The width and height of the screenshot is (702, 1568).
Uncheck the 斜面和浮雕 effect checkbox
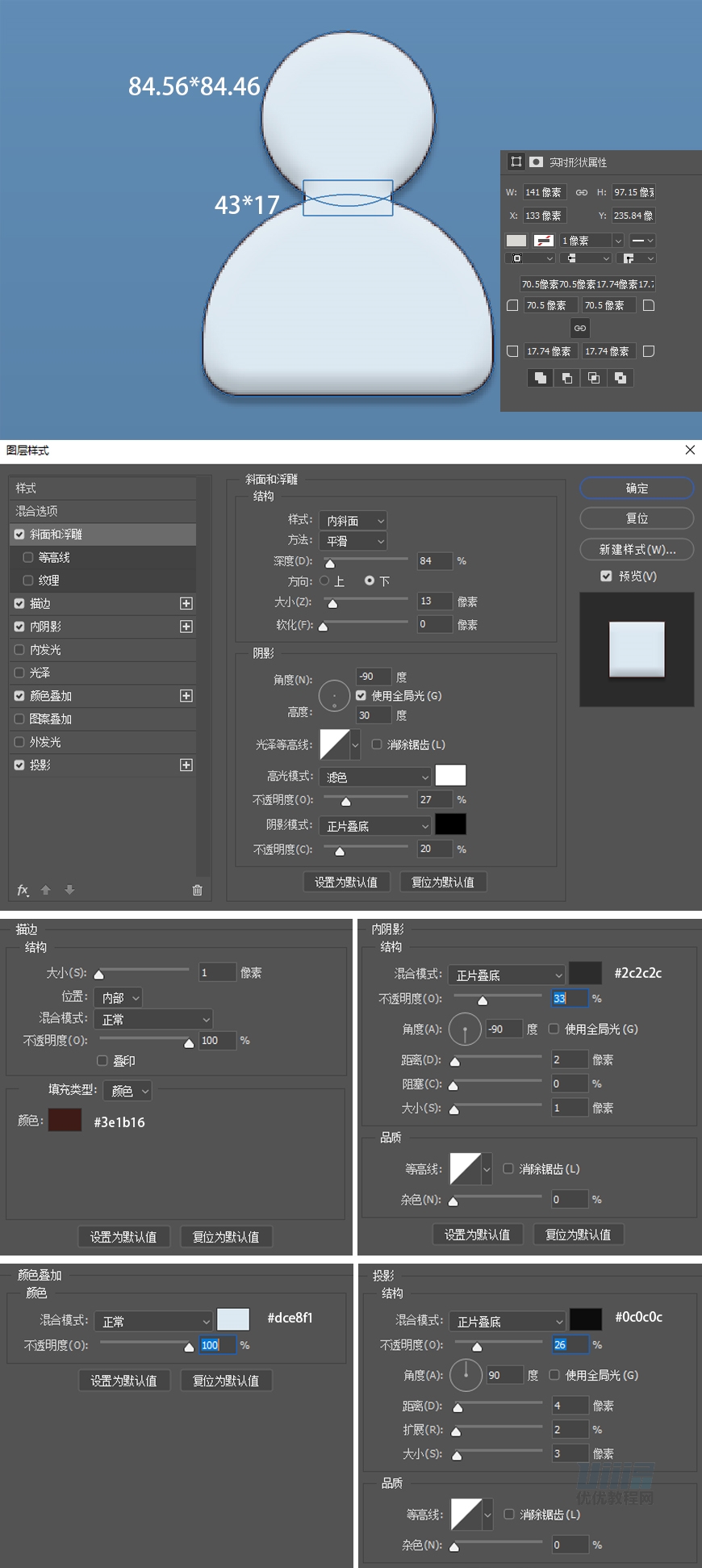(19, 535)
